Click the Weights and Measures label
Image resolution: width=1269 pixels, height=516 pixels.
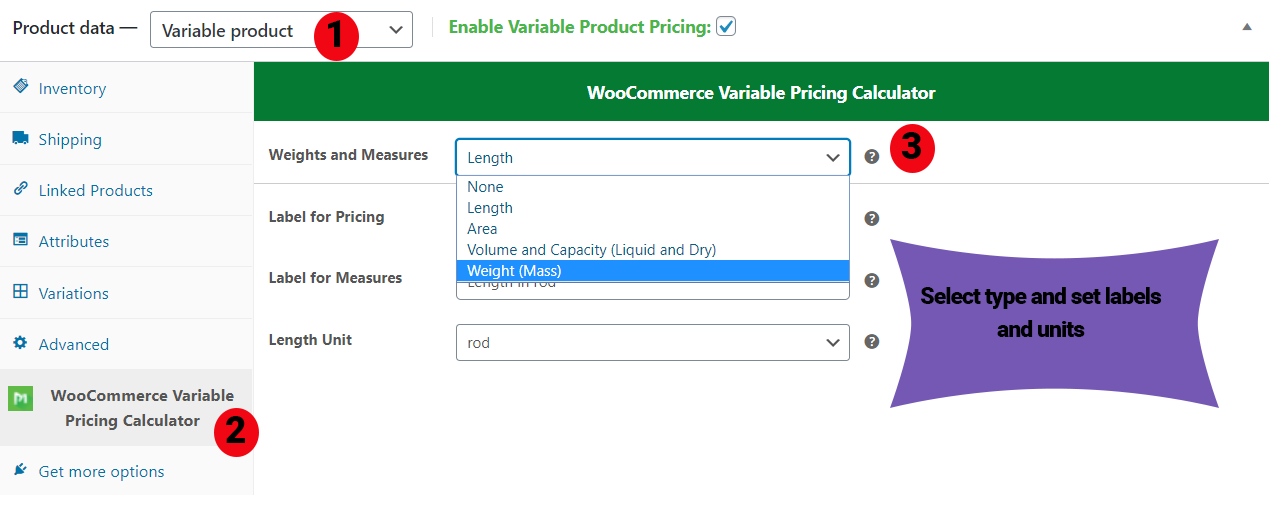click(x=348, y=155)
